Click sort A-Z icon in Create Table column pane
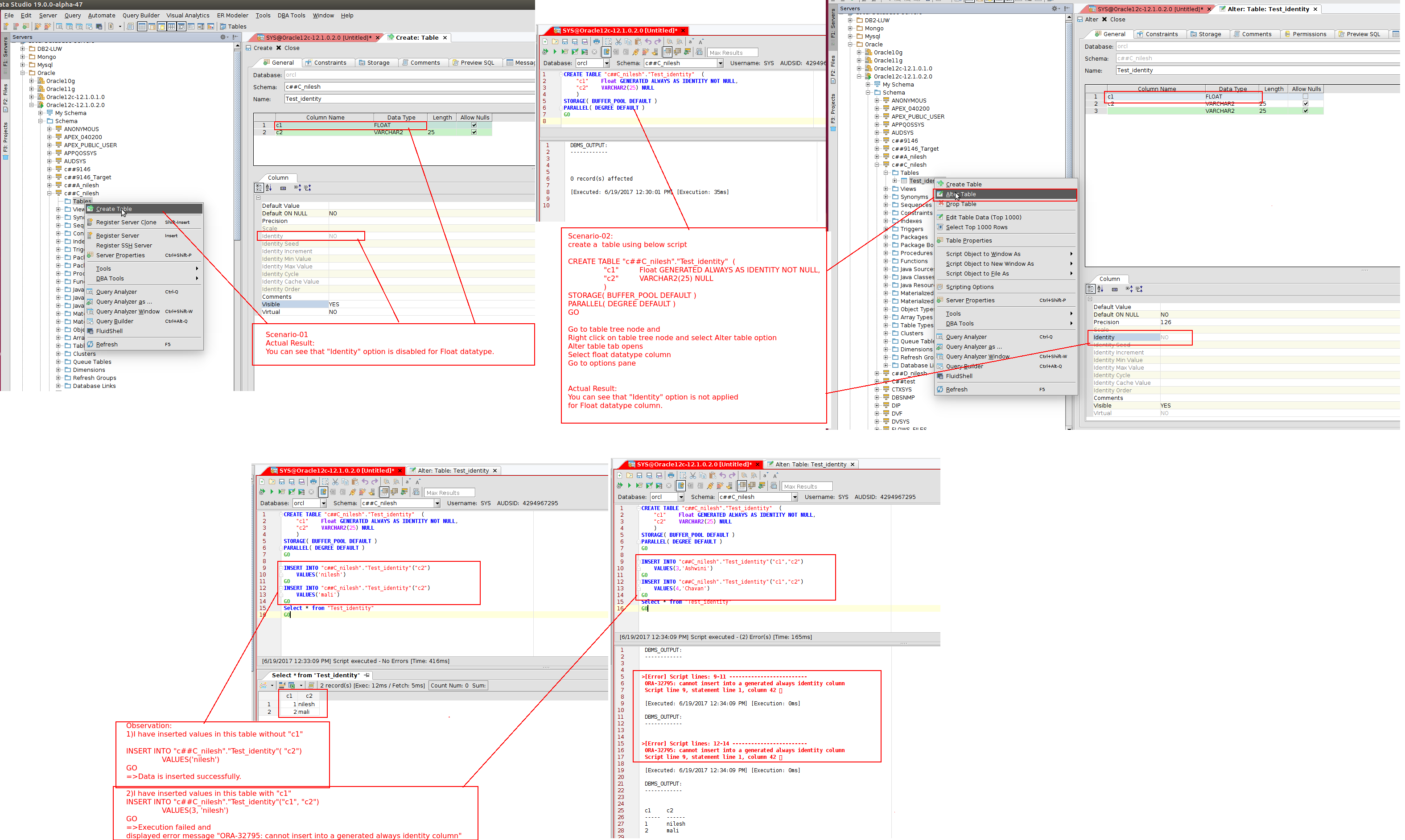 (x=268, y=188)
